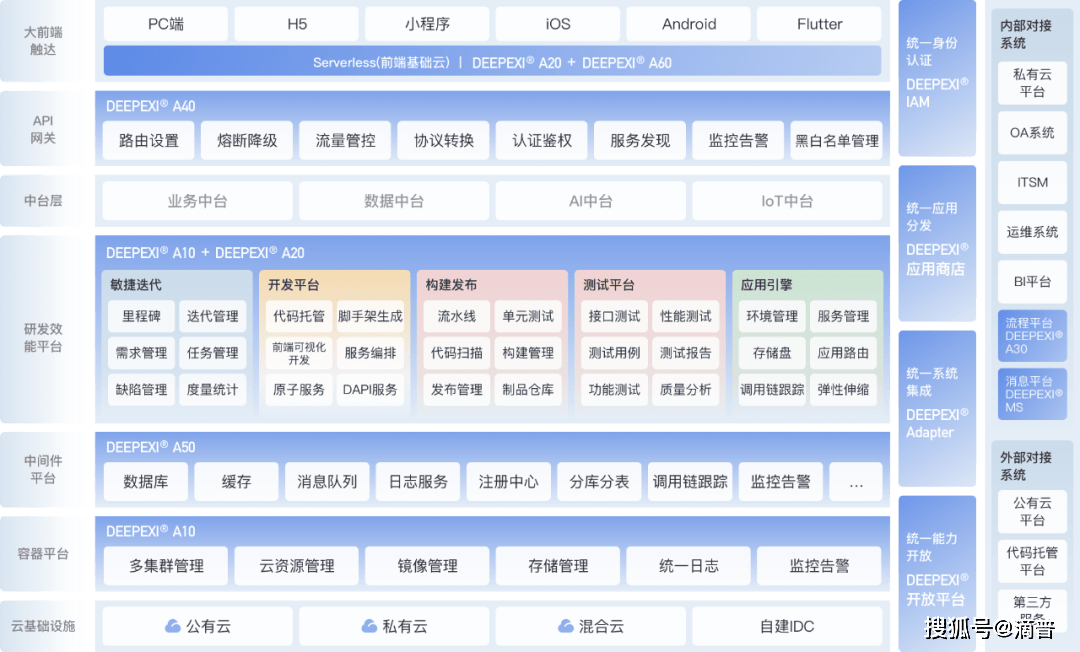This screenshot has width=1080, height=652.
Task: Click "代码托管" under 开发平台
Action: [x=299, y=316]
